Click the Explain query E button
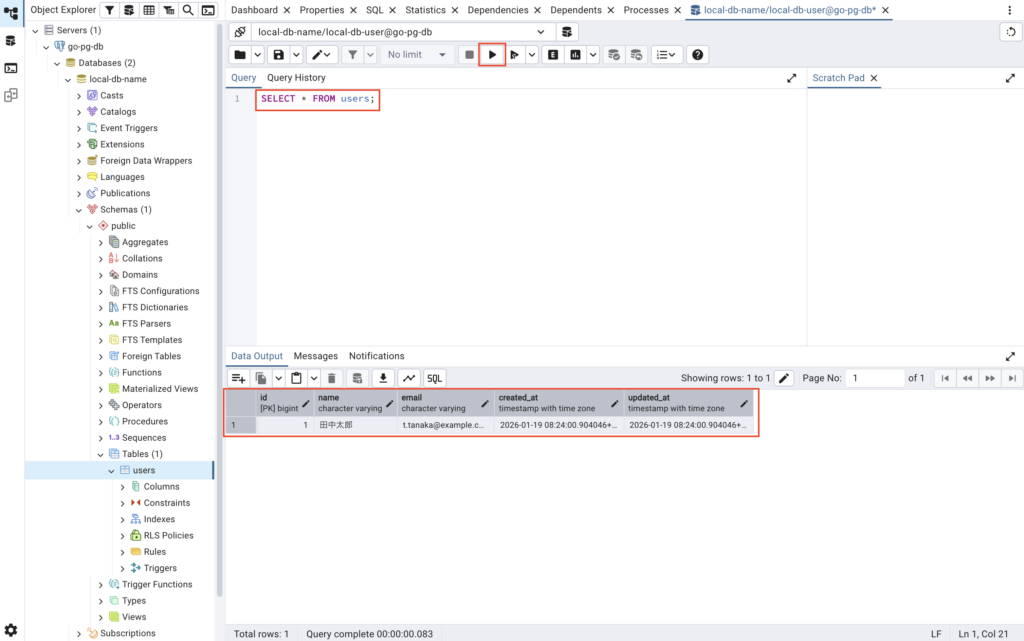Viewport: 1024px width, 641px height. [x=552, y=55]
